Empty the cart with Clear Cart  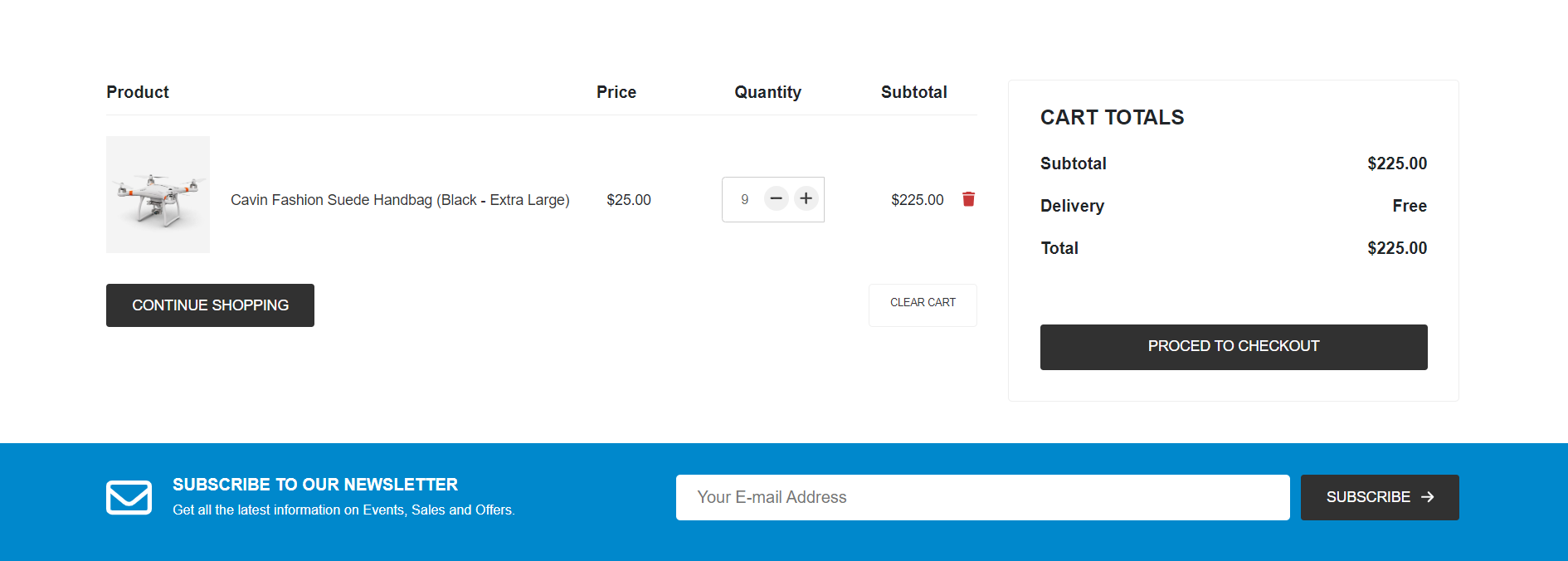pos(923,303)
